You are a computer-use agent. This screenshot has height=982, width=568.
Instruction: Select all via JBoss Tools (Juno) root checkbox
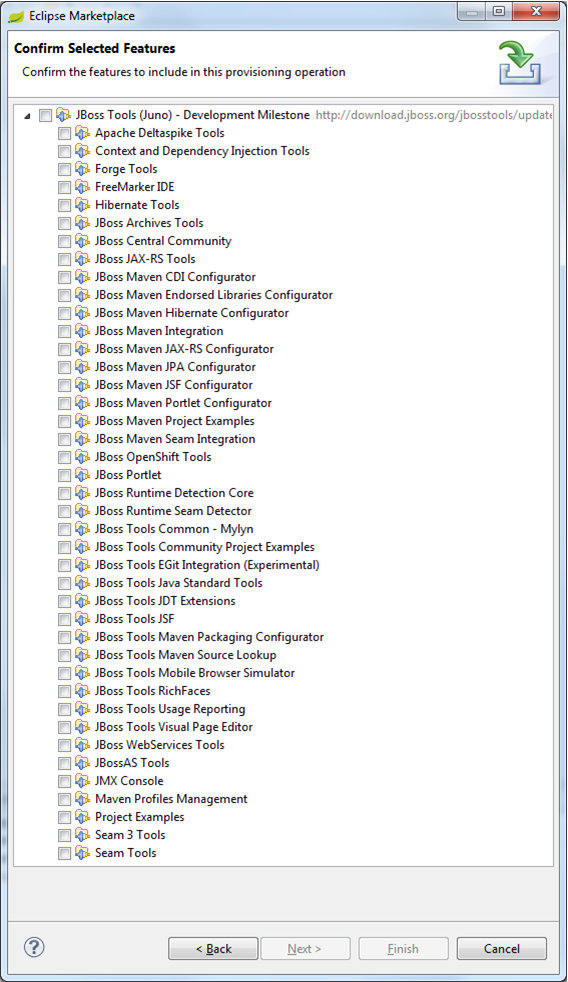click(x=45, y=115)
